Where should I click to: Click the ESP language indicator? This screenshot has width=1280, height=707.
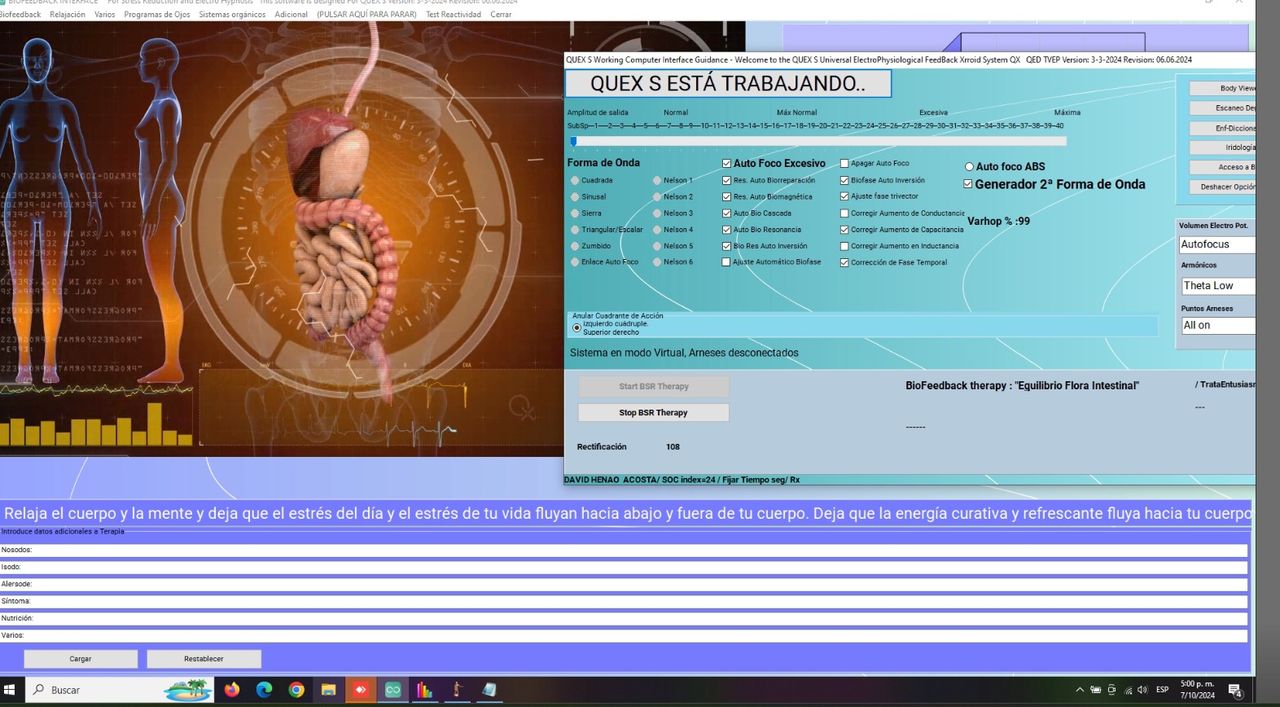pos(1162,690)
